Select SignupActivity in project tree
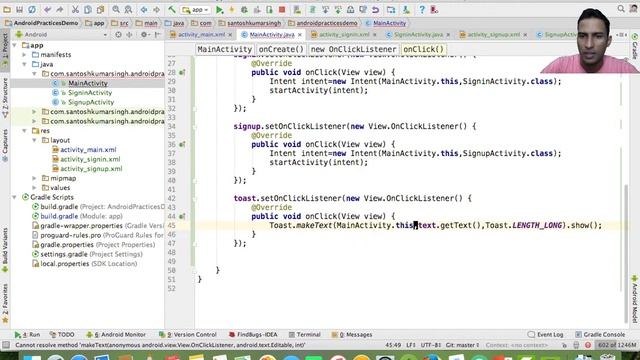The image size is (640, 360). (x=91, y=102)
